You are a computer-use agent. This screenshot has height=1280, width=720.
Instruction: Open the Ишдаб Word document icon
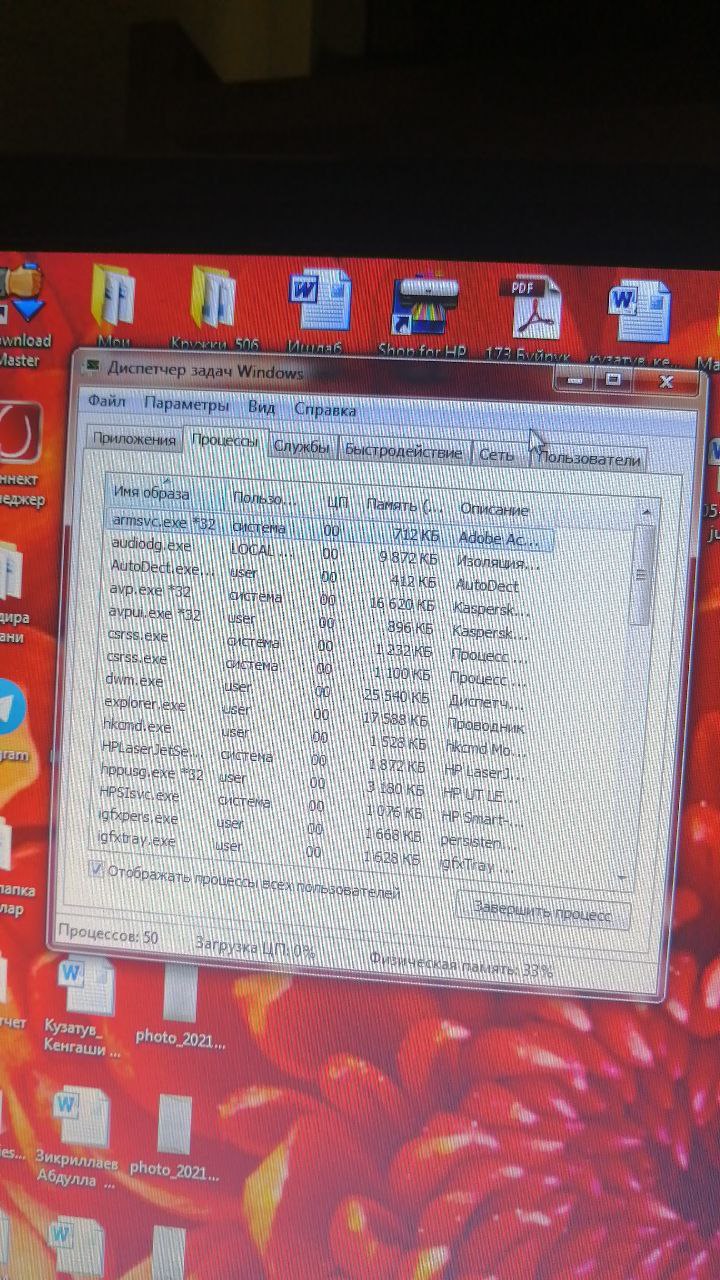pos(318,312)
